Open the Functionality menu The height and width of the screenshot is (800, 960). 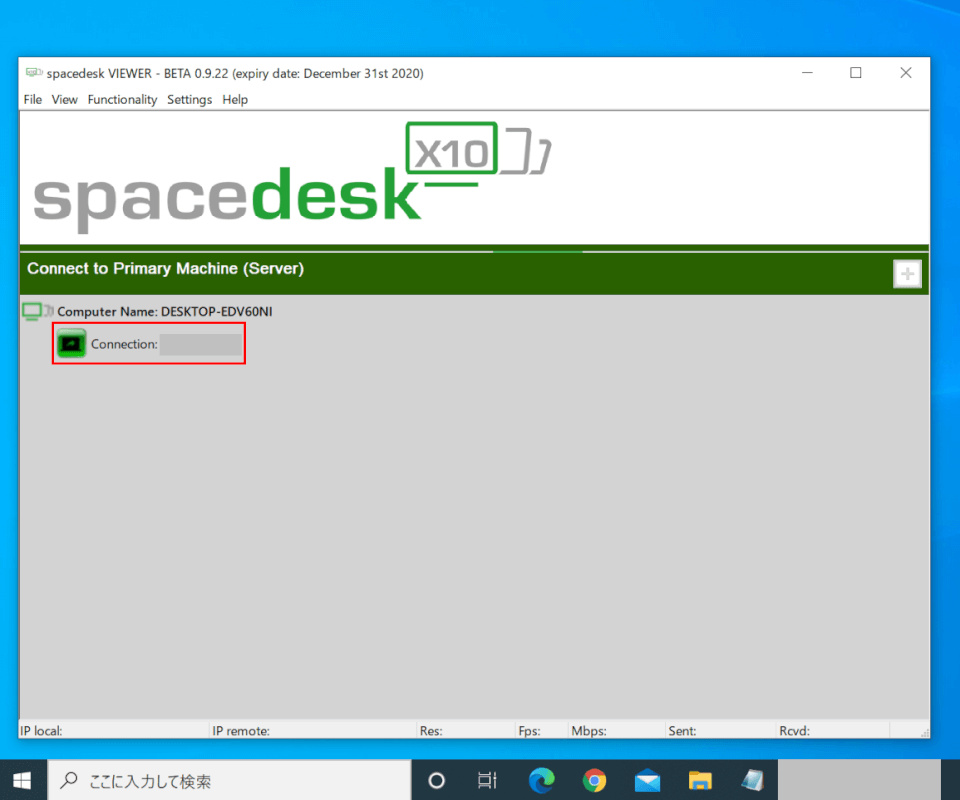[122, 100]
